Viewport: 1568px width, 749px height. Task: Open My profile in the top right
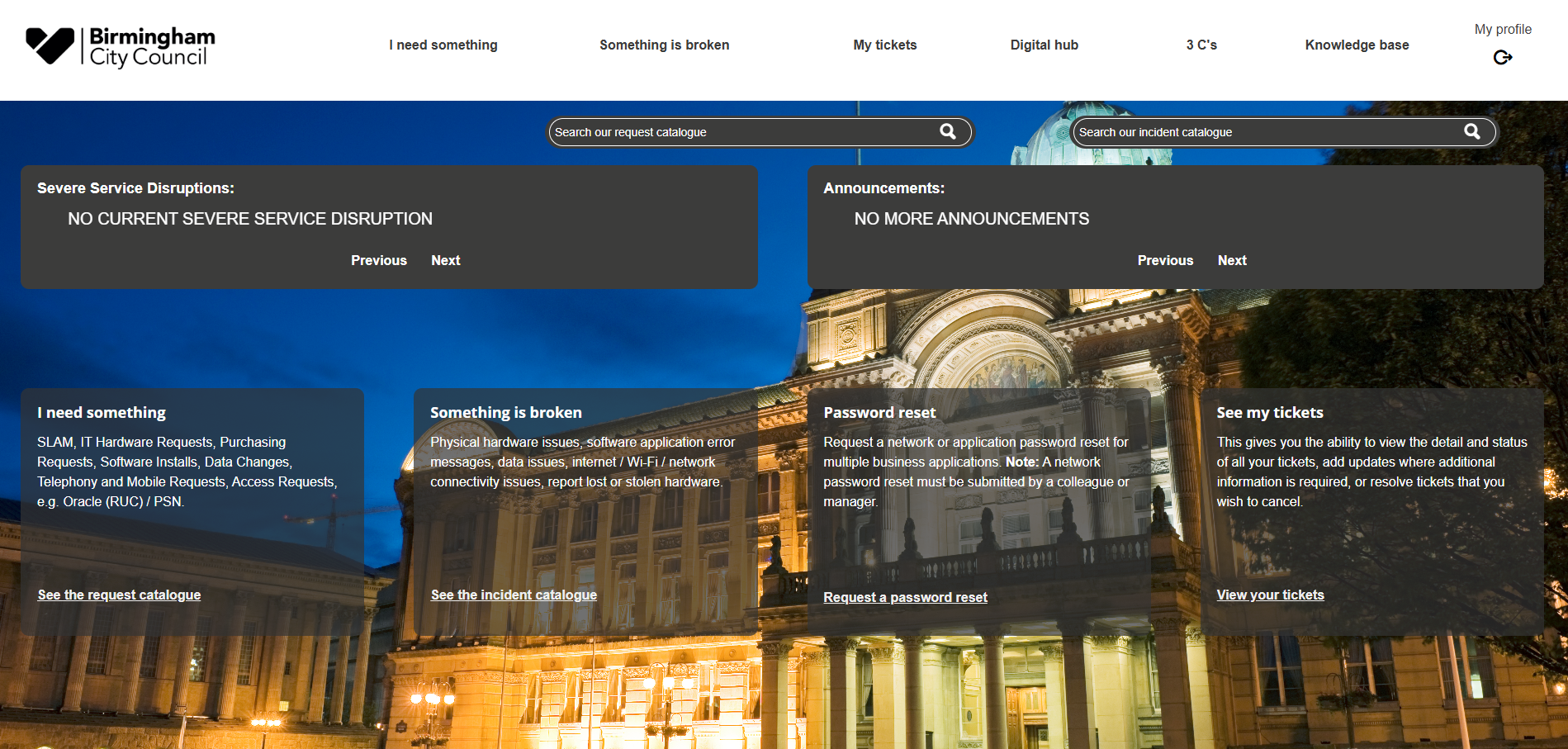1503,29
